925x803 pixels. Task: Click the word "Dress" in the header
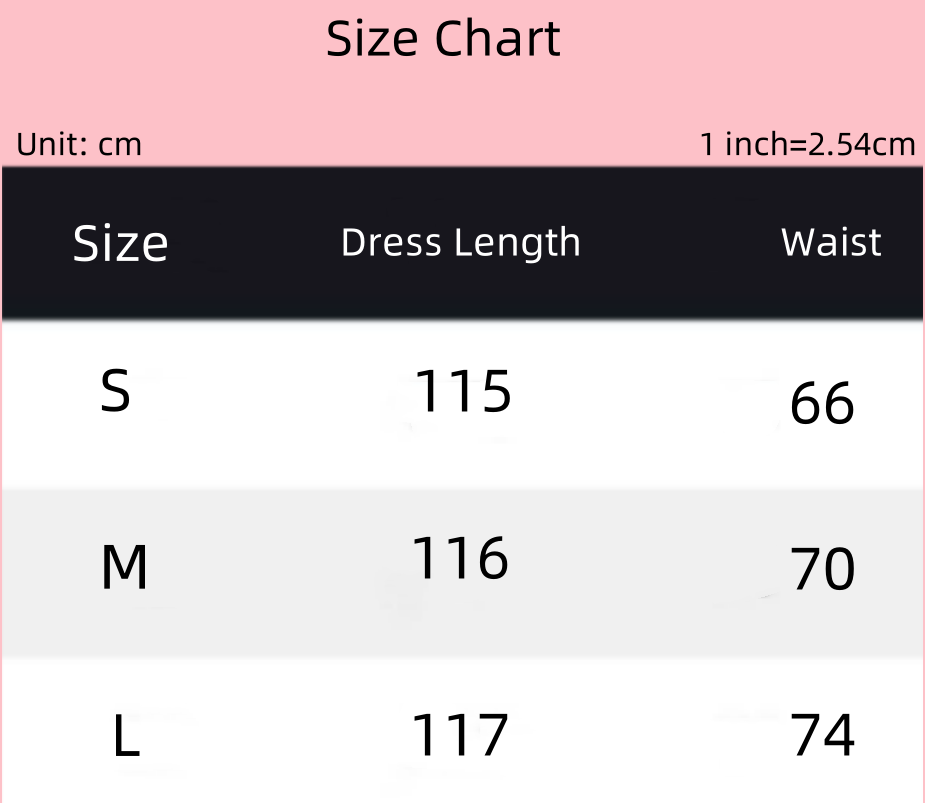[x=390, y=243]
